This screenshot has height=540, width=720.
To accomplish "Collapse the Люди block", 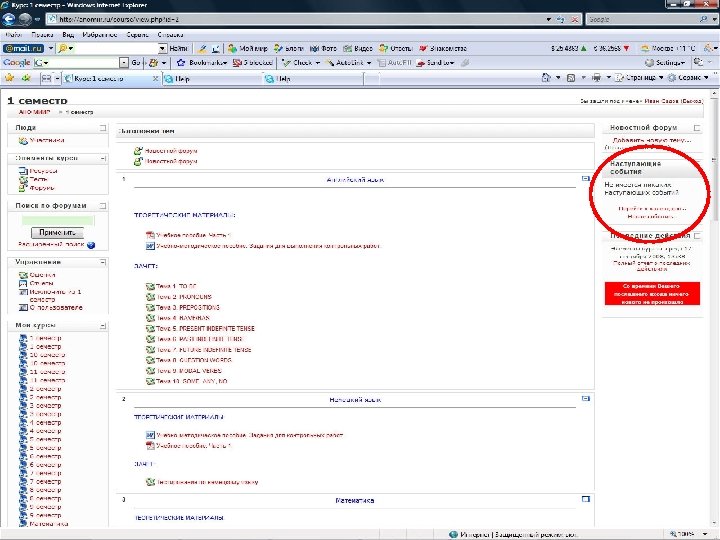I will [x=103, y=127].
